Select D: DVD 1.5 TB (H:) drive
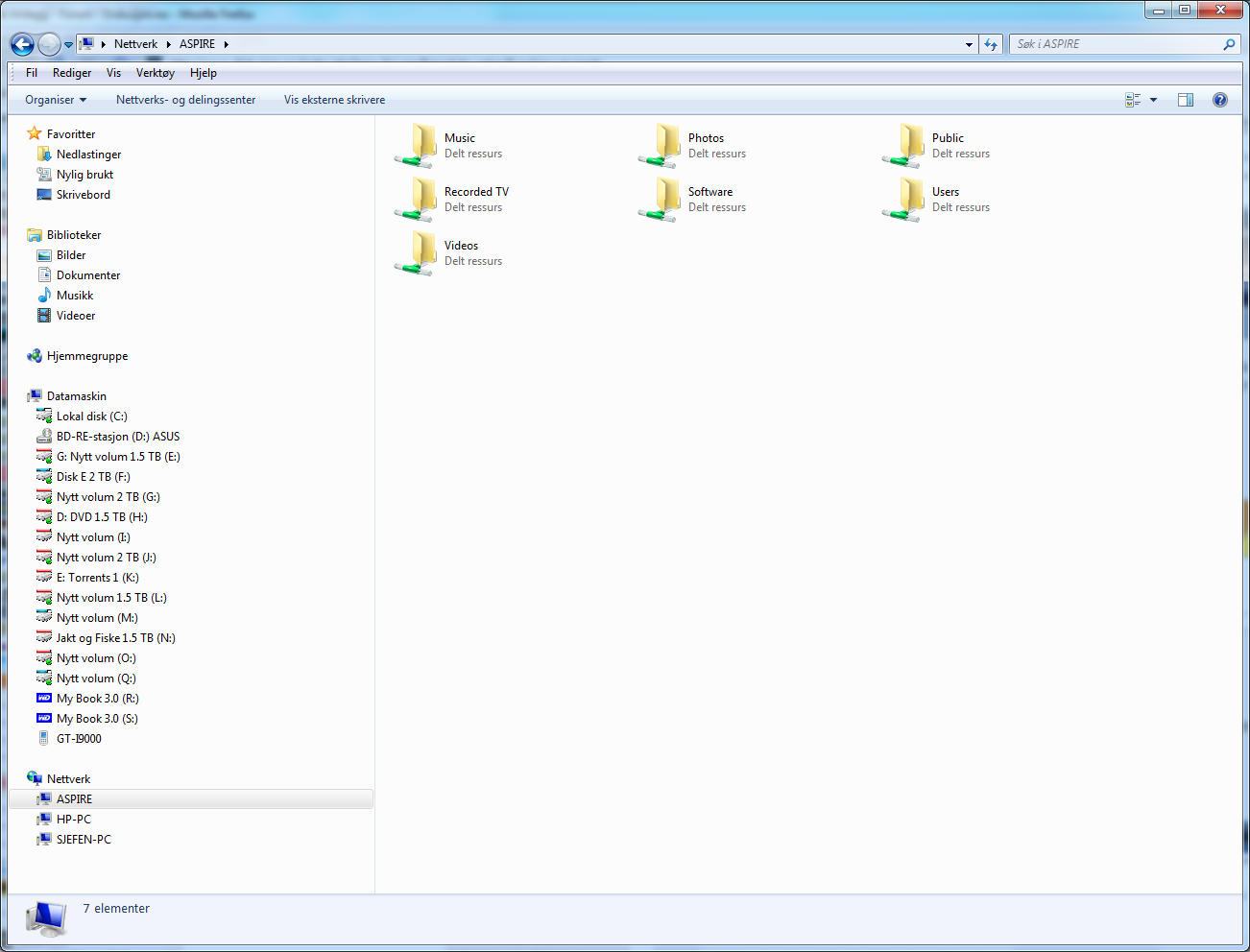The width and height of the screenshot is (1250, 952). click(x=102, y=517)
